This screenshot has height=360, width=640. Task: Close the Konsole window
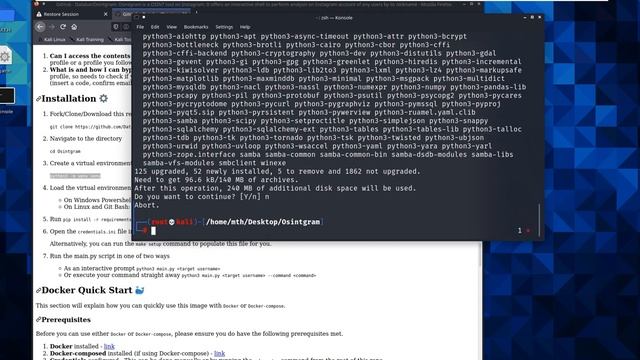[x=540, y=18]
